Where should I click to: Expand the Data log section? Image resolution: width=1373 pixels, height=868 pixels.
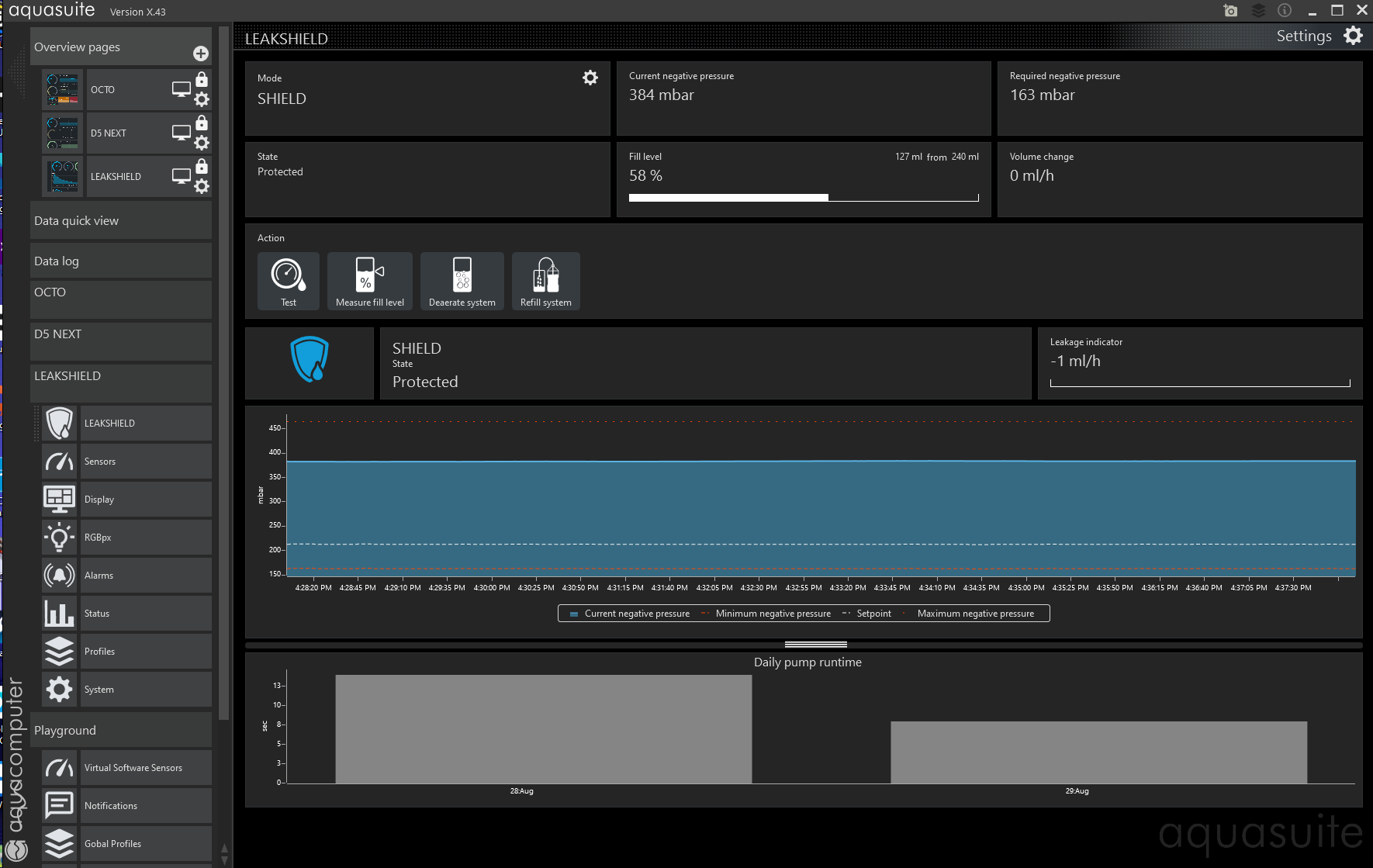coord(120,261)
